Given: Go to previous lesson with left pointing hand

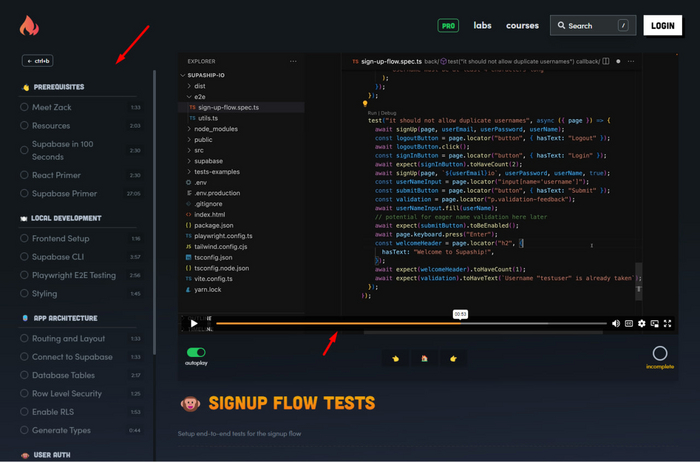Looking at the screenshot, I should point(396,358).
